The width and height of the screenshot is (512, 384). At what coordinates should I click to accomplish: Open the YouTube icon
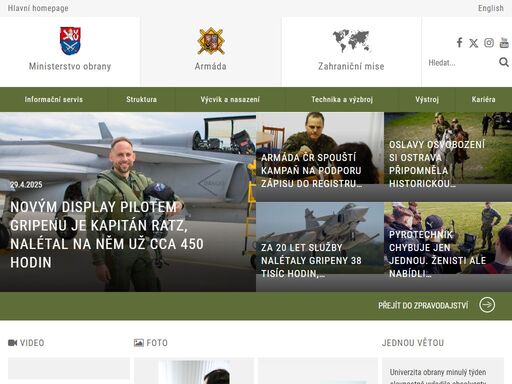[504, 43]
